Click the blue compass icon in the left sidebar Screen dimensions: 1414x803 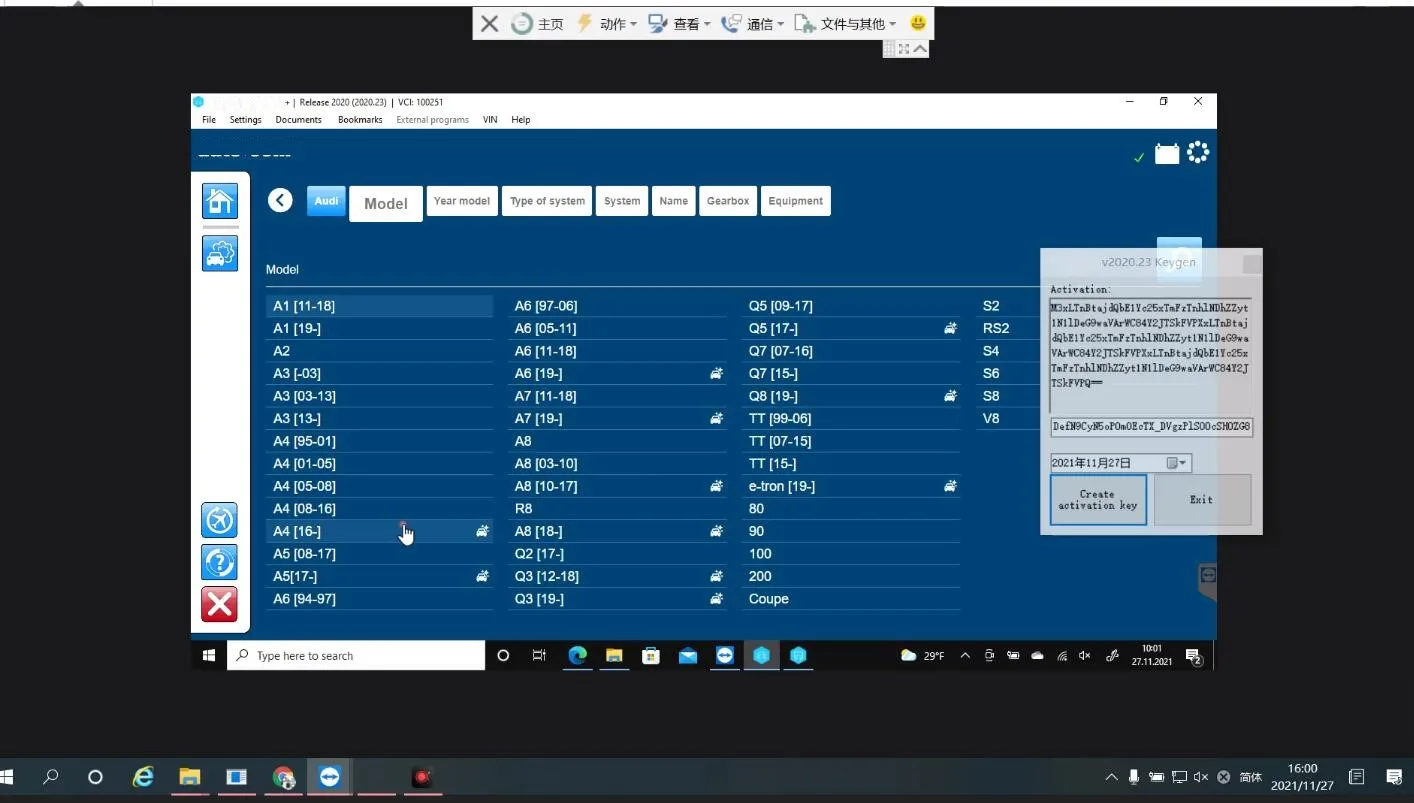tap(220, 520)
